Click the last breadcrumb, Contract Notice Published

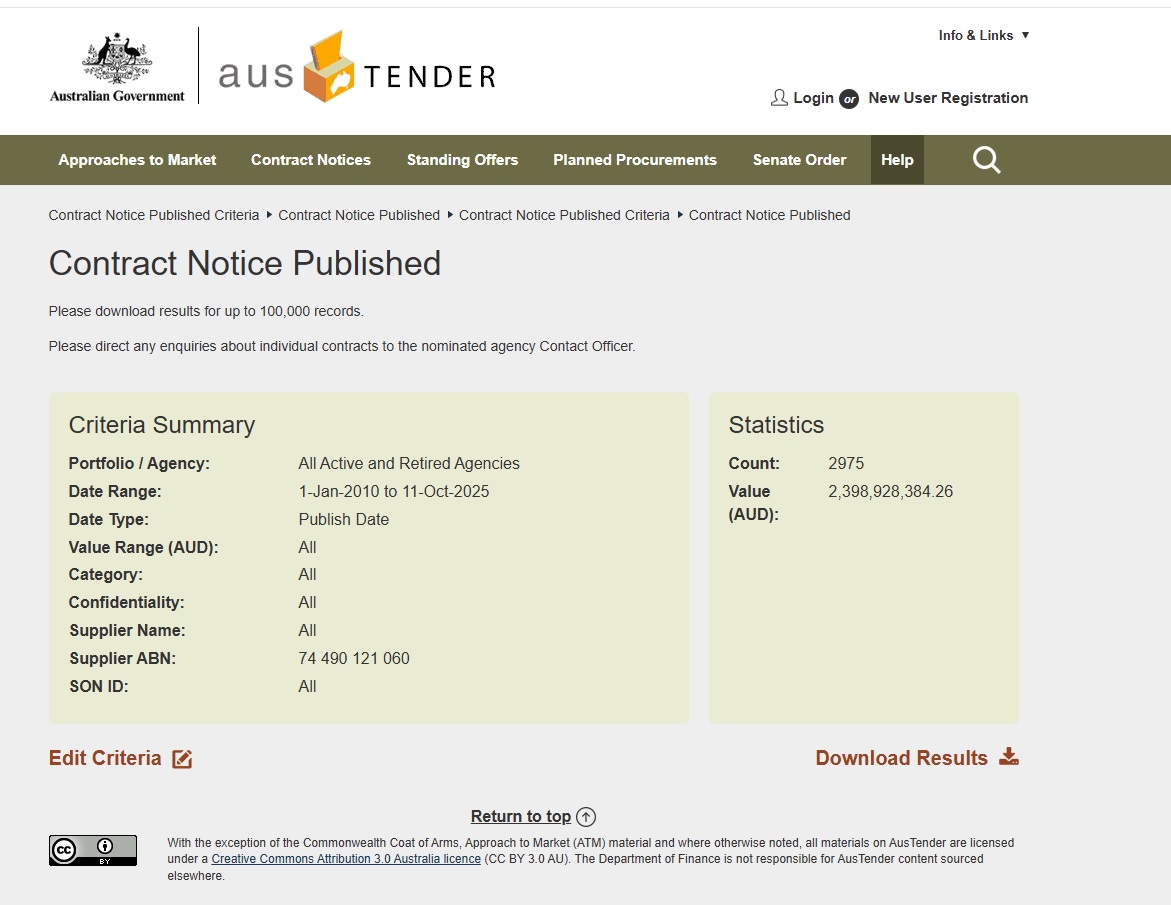[x=769, y=215]
